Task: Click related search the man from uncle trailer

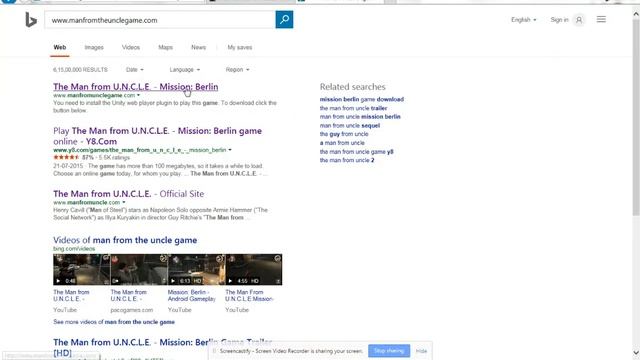Action: (x=353, y=108)
